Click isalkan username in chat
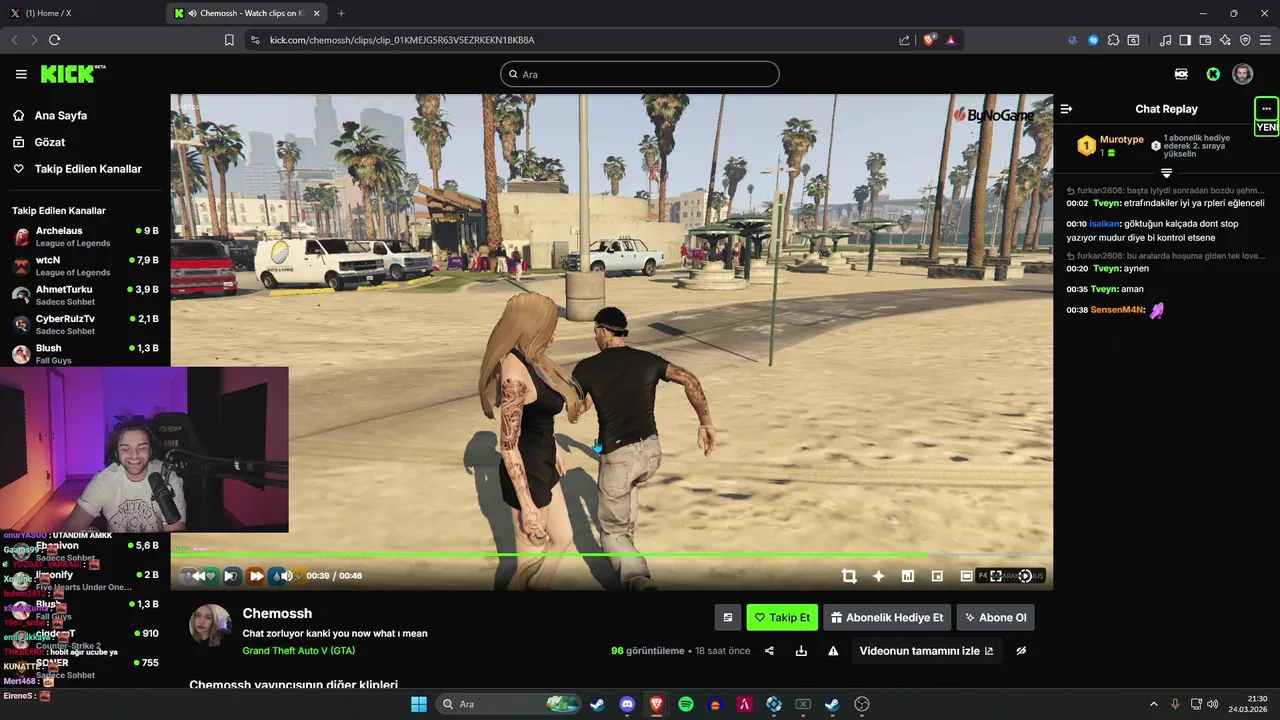The width and height of the screenshot is (1280, 720). 1104,224
